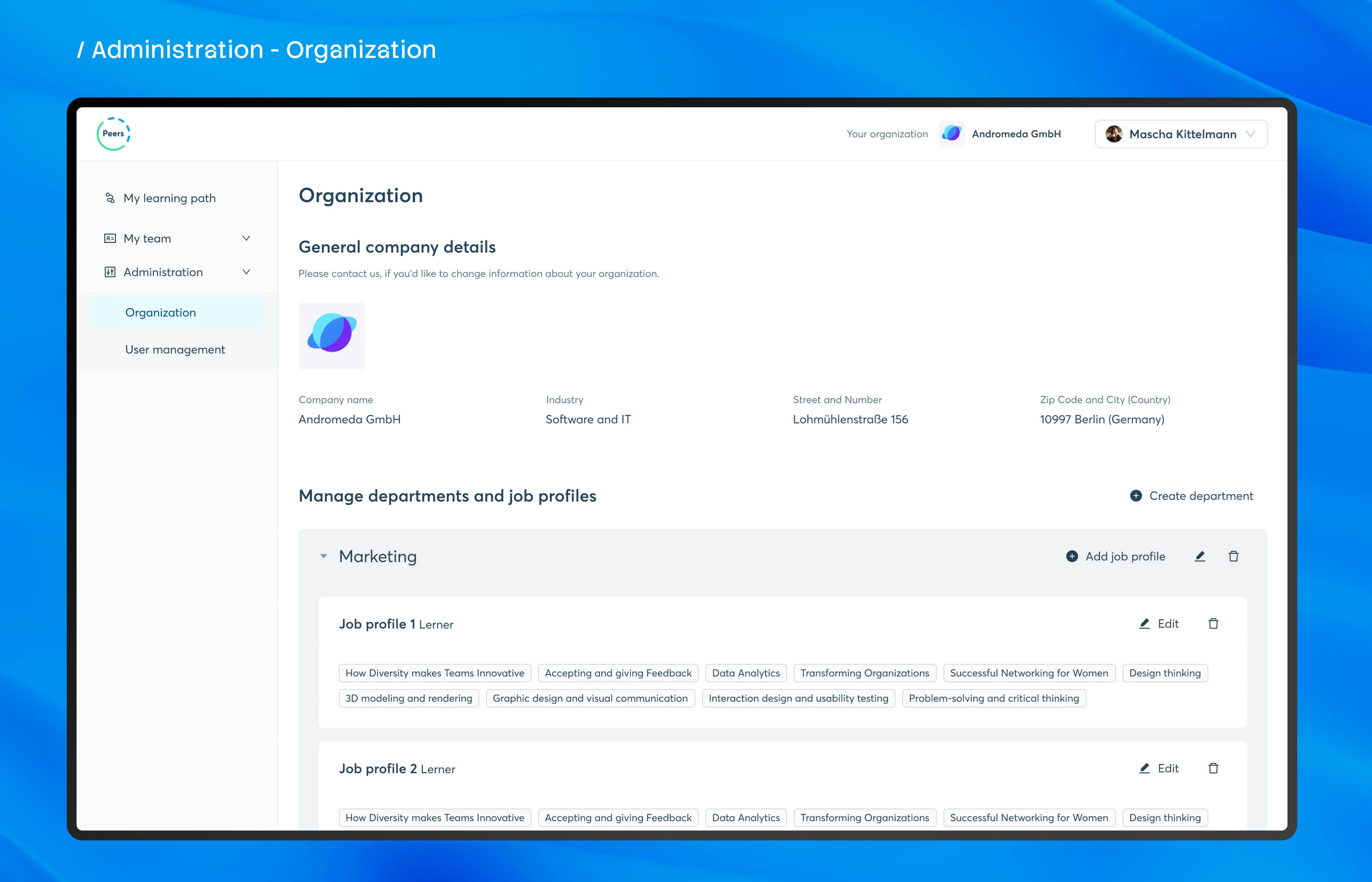Image resolution: width=1372 pixels, height=882 pixels.
Task: Click the Create department button
Action: point(1191,496)
